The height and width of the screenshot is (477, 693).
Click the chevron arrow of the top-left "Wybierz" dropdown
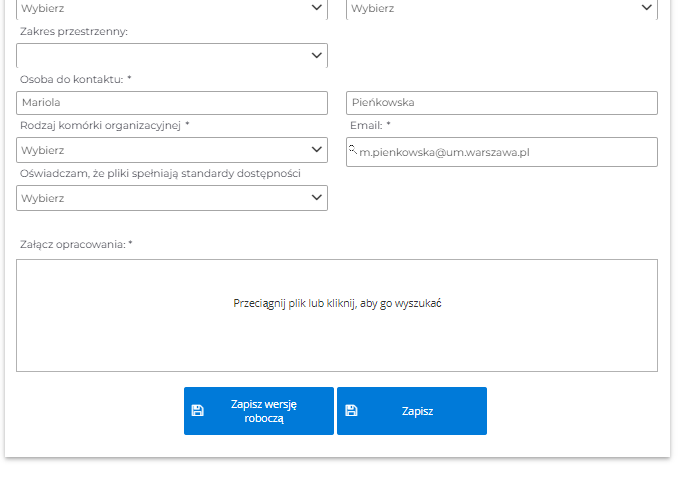click(x=317, y=8)
